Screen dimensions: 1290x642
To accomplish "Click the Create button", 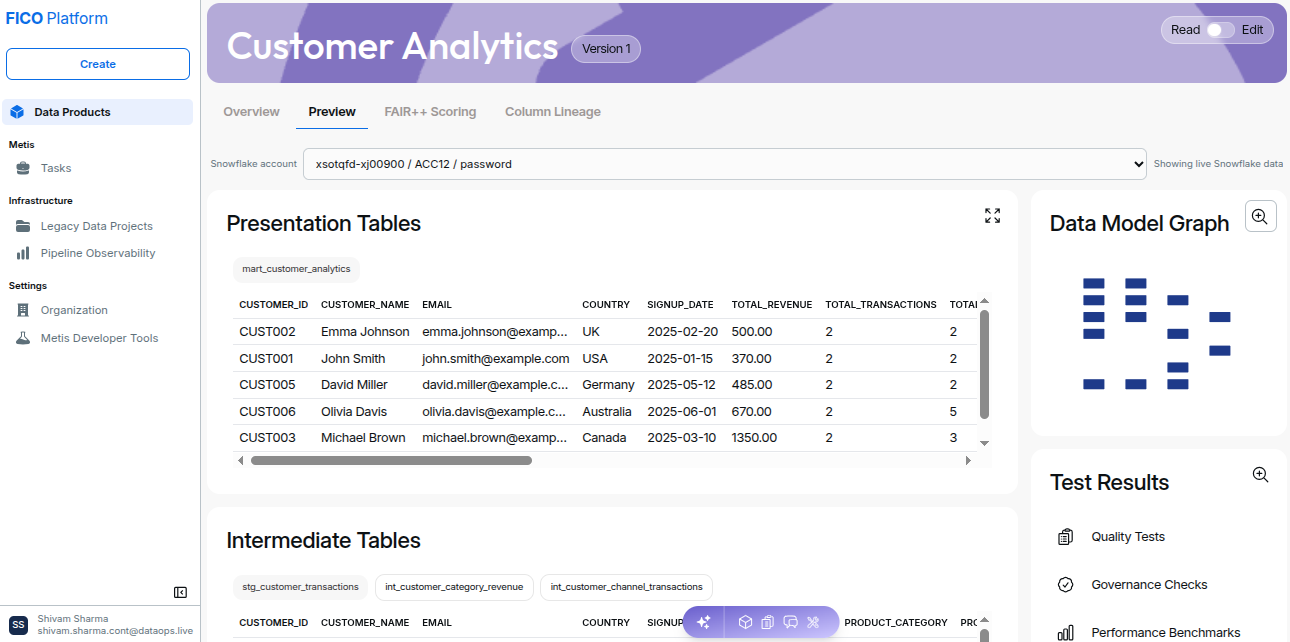I will [98, 64].
